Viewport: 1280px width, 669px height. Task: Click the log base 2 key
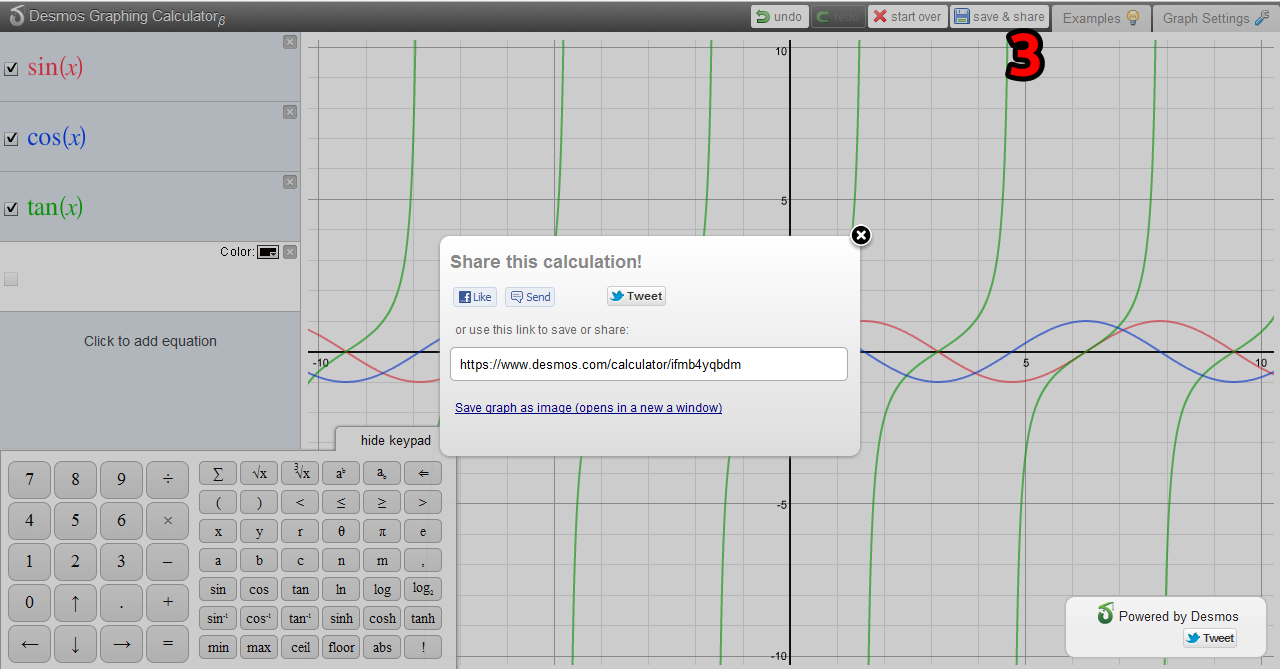423,589
